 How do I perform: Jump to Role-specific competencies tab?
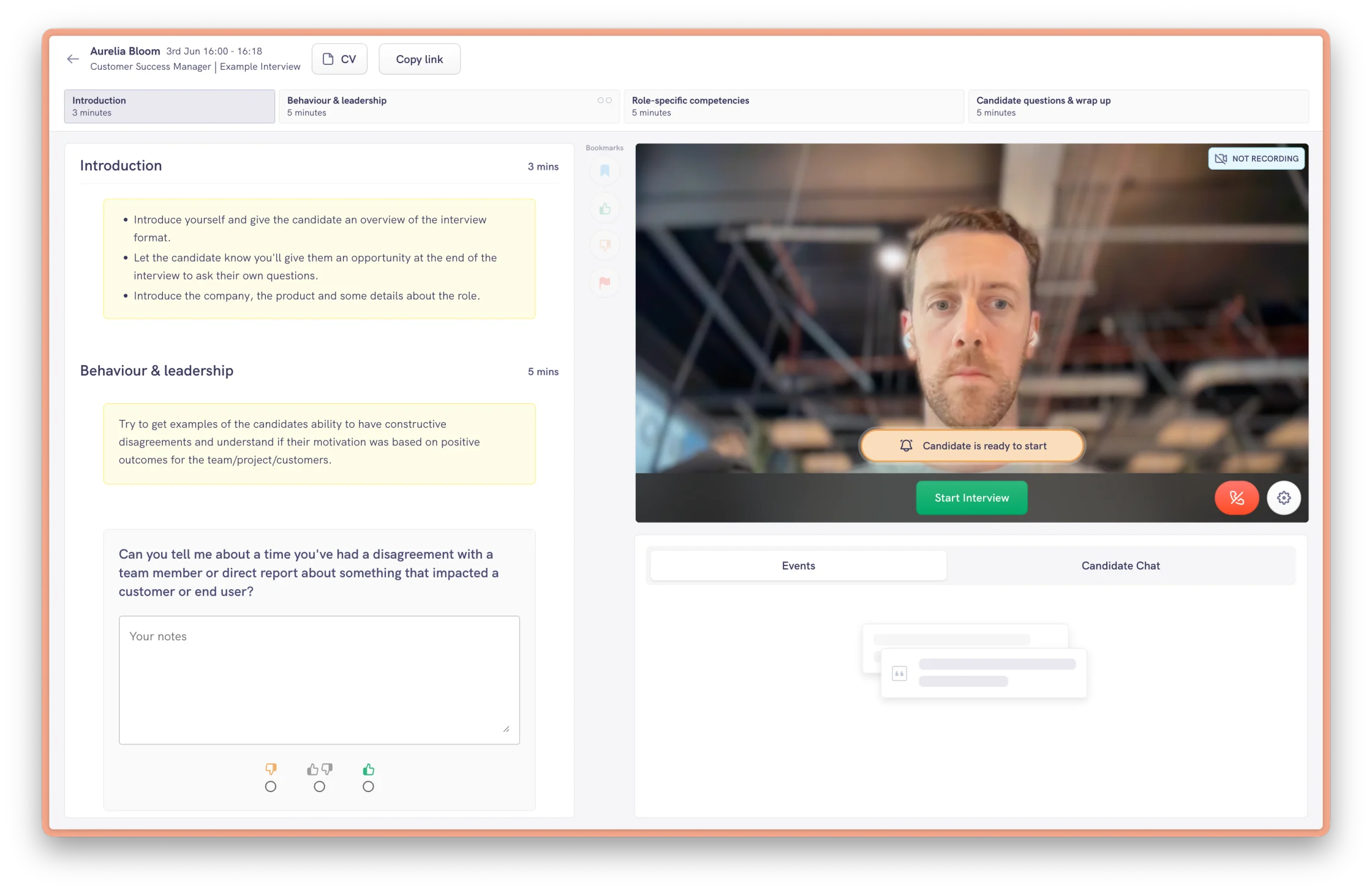[793, 106]
